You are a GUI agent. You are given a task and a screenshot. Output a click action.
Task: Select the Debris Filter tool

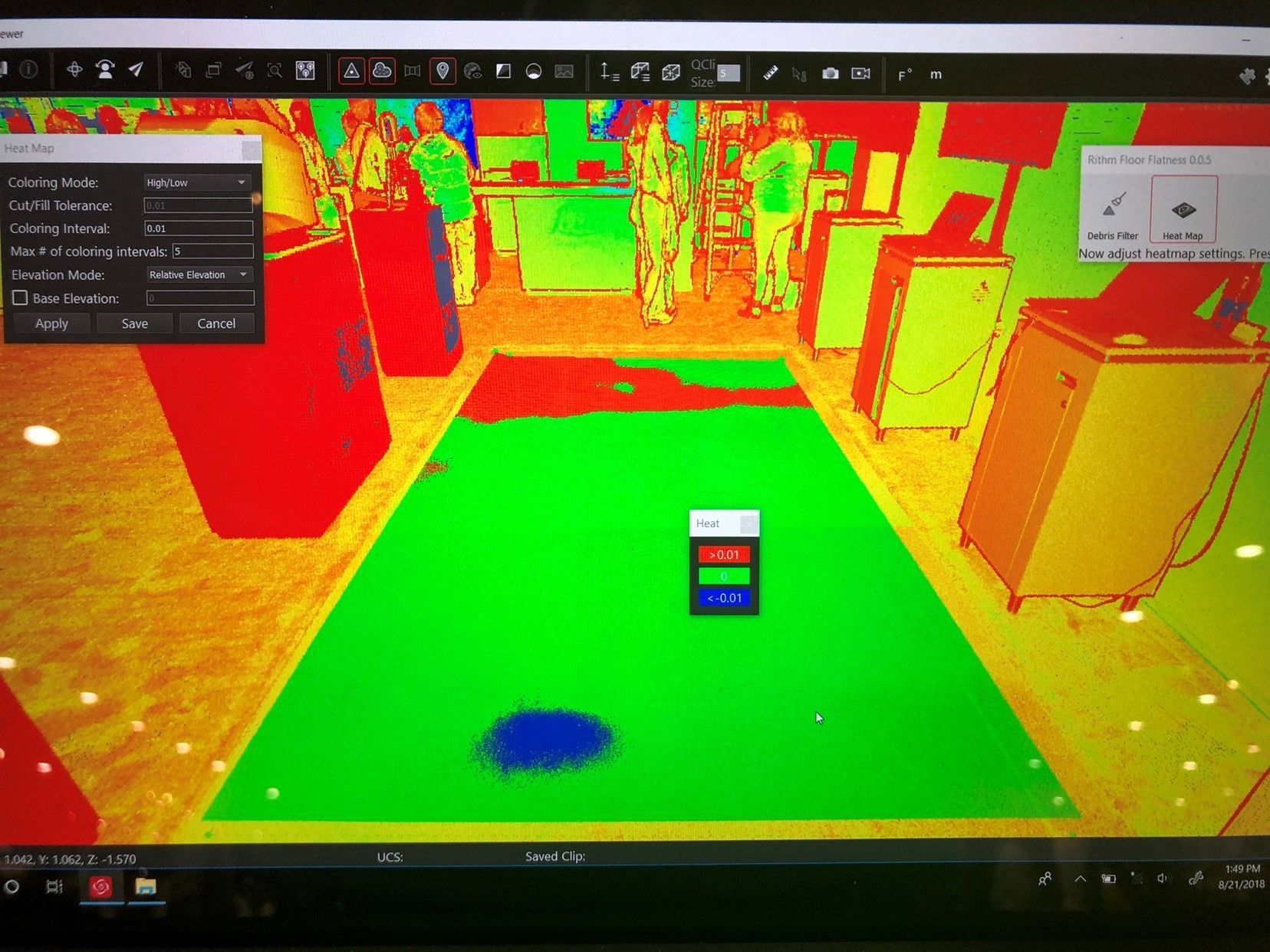1113,215
